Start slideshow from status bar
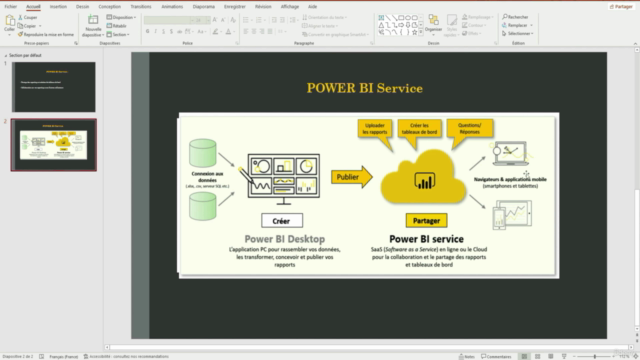The width and height of the screenshot is (640, 360). 564,356
